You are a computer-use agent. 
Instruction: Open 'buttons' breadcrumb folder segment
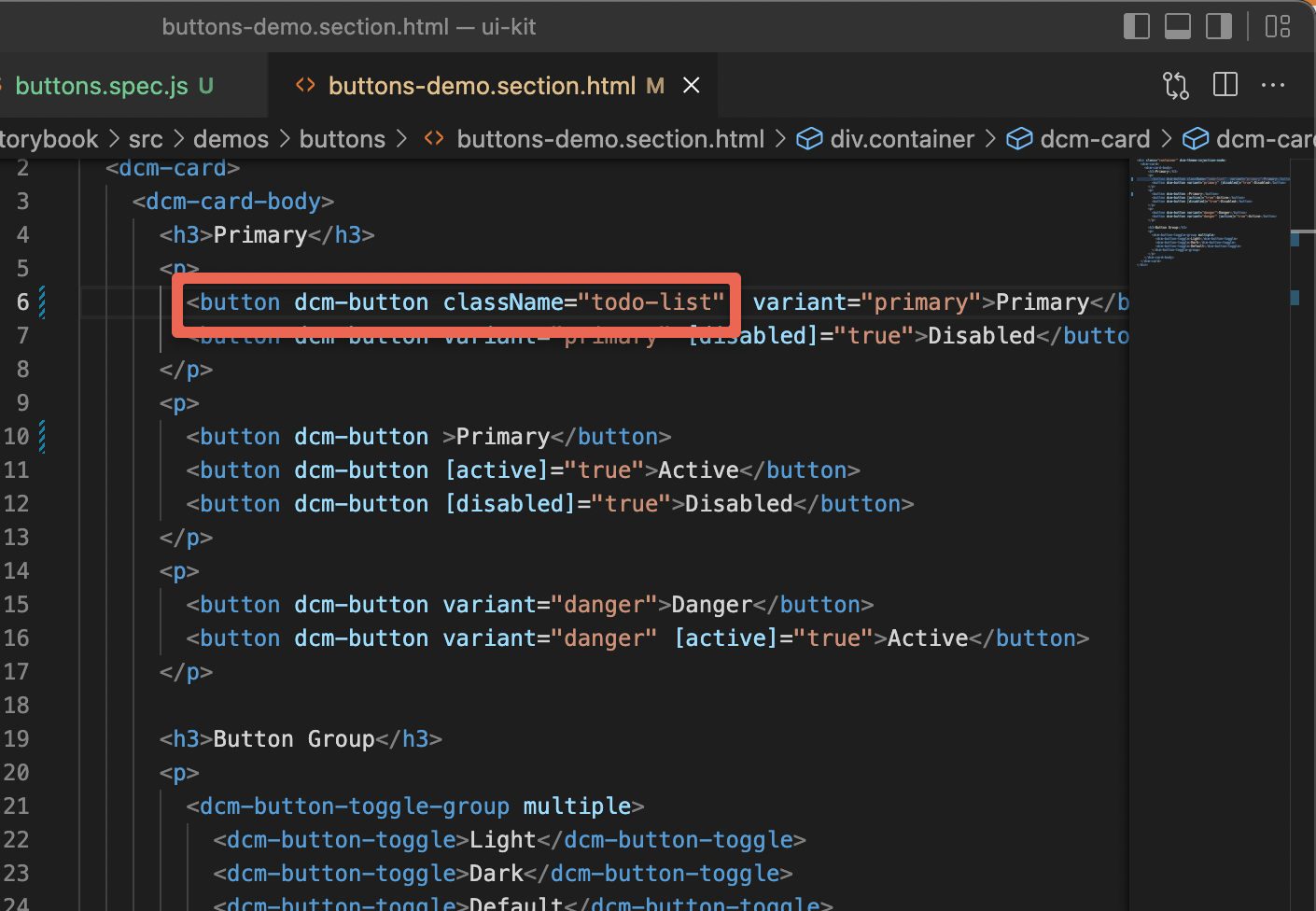click(x=342, y=139)
